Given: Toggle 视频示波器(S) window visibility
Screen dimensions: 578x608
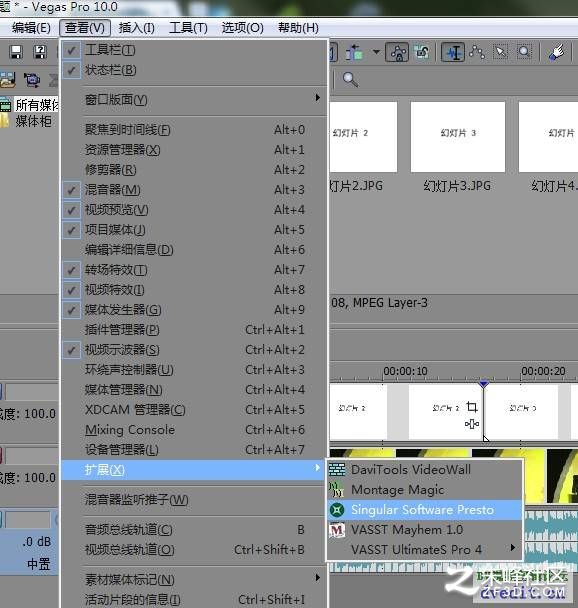Looking at the screenshot, I should pyautogui.click(x=194, y=350).
